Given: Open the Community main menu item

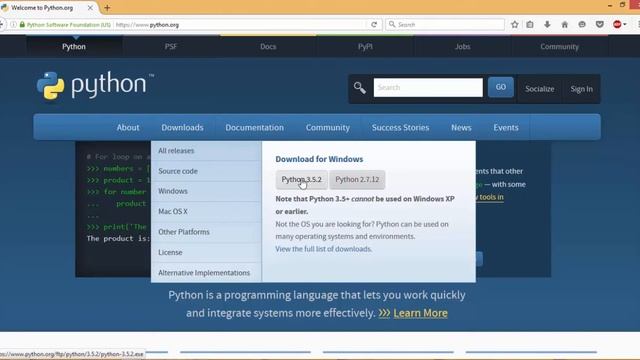Looking at the screenshot, I should [x=328, y=127].
